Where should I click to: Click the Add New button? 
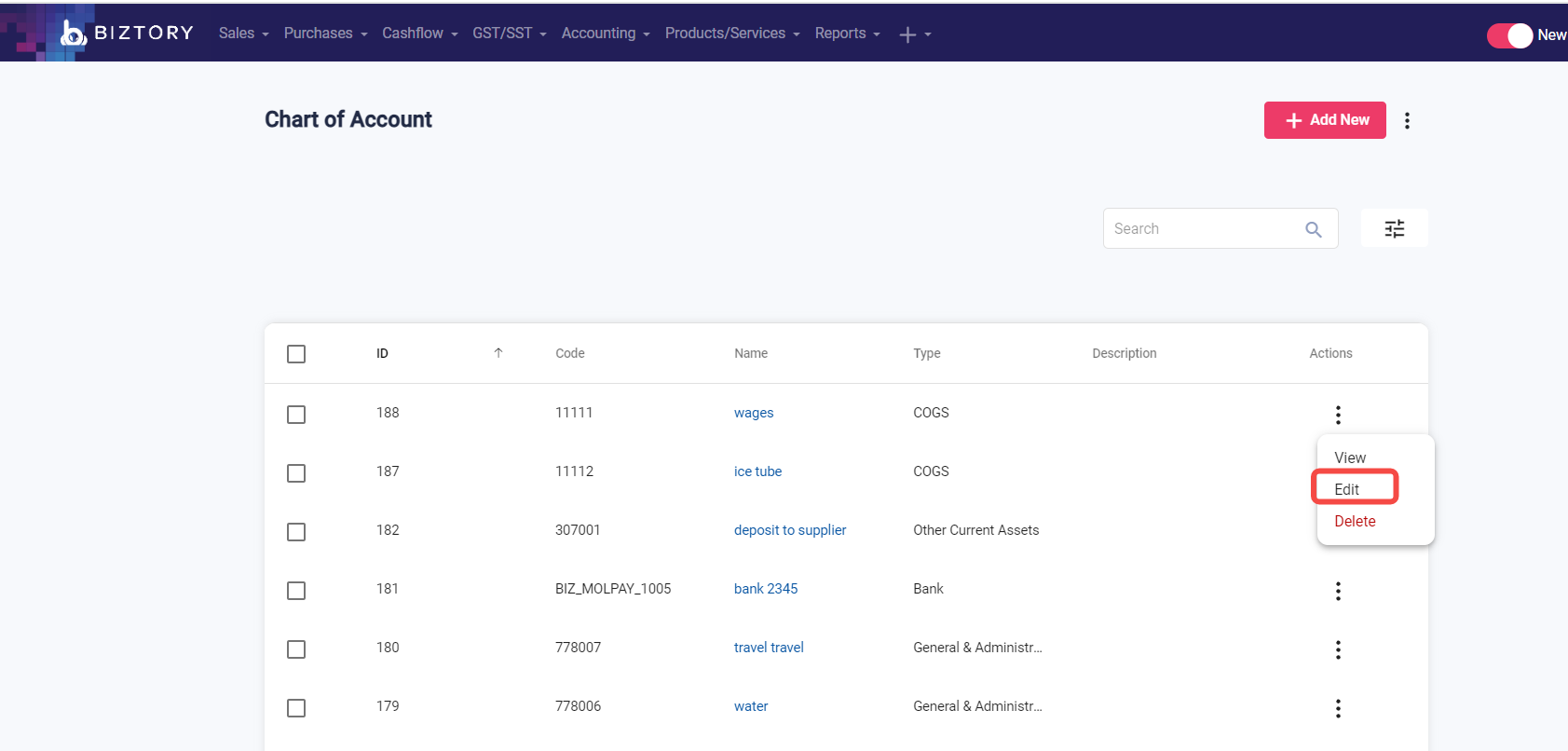pos(1325,120)
